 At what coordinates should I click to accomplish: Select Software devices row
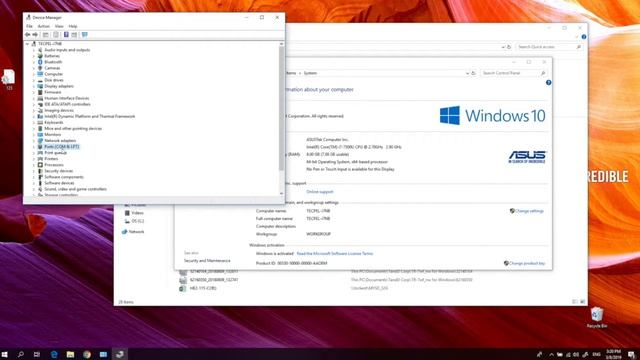pyautogui.click(x=59, y=183)
